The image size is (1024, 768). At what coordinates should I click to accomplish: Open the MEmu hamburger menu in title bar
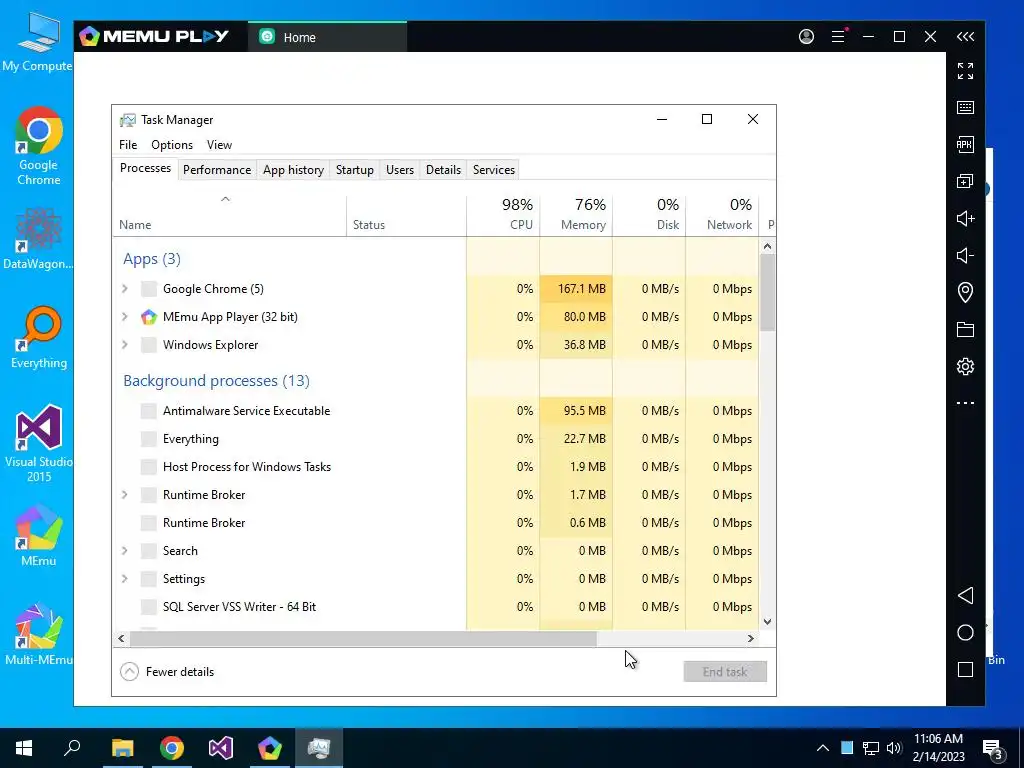tap(839, 37)
